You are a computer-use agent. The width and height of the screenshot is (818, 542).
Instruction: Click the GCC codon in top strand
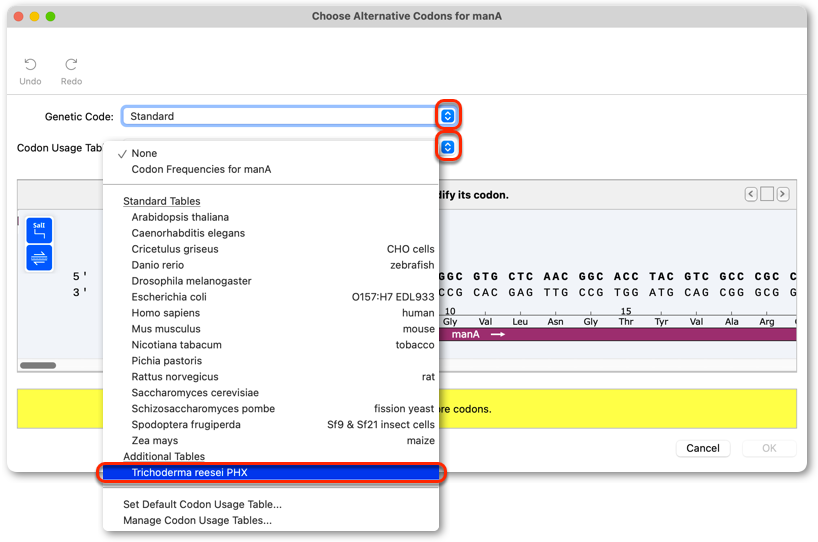pos(732,276)
